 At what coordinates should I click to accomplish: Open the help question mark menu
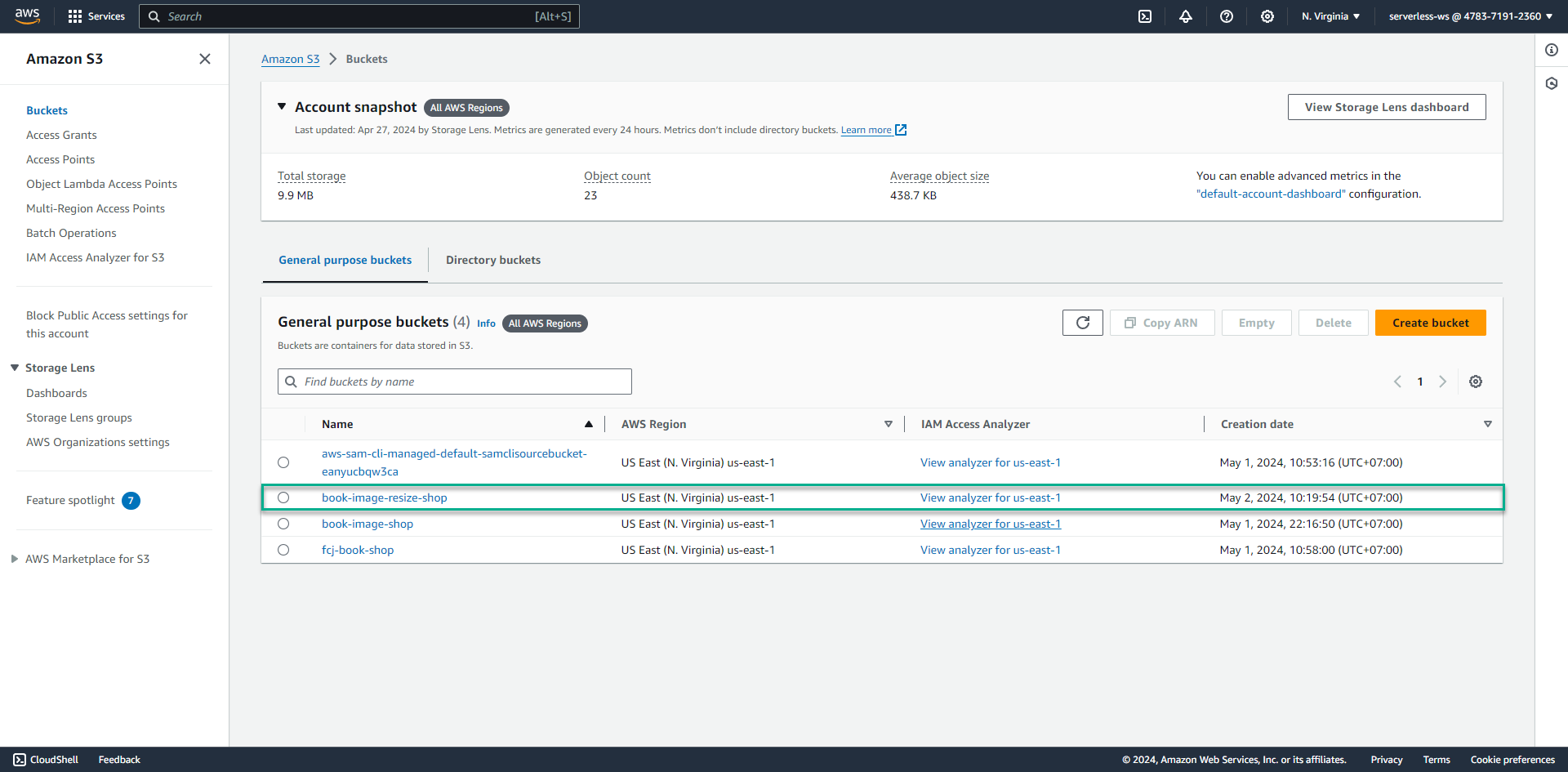coord(1227,16)
